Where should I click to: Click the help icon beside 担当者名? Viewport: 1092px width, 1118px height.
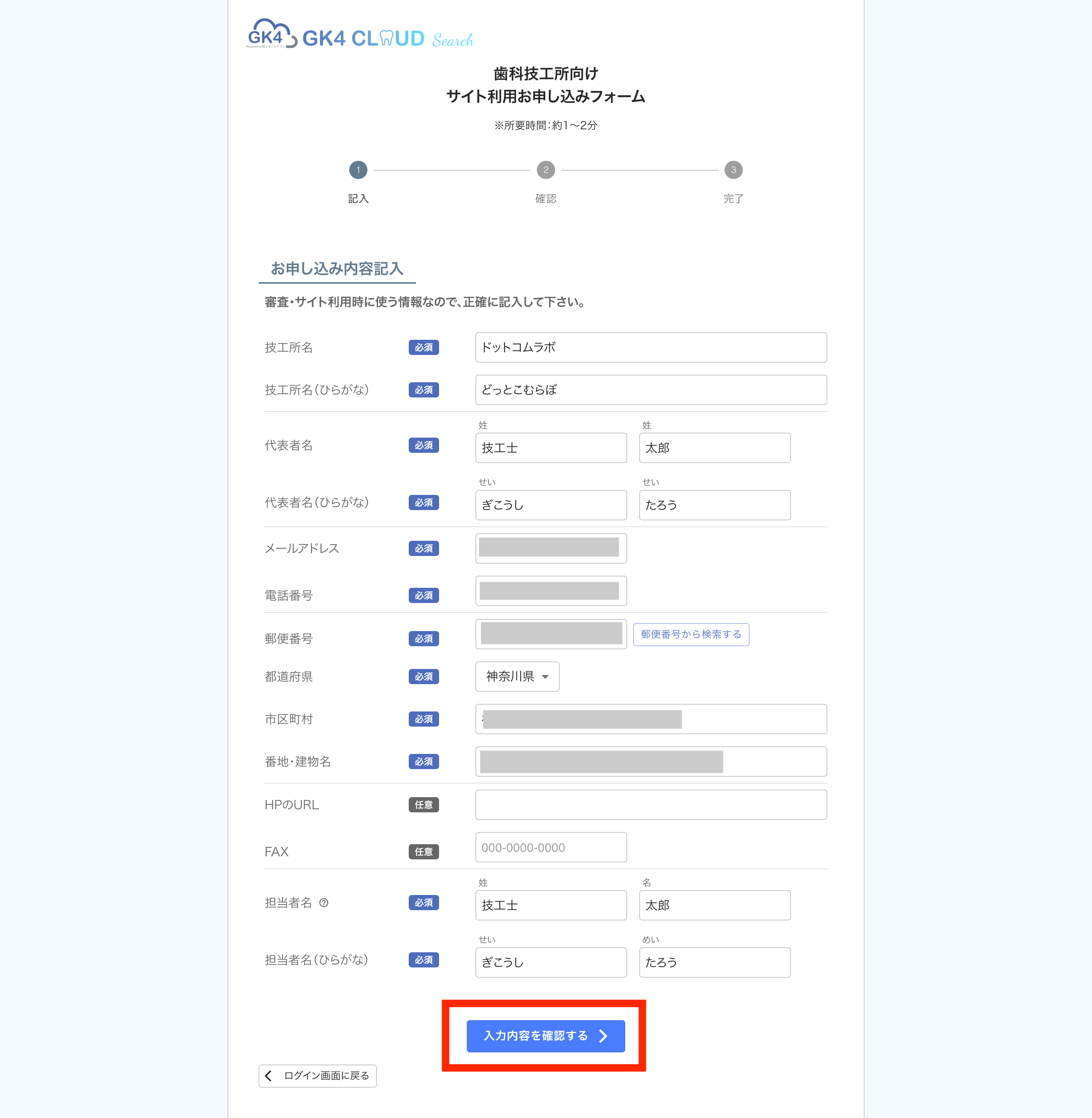tap(323, 902)
